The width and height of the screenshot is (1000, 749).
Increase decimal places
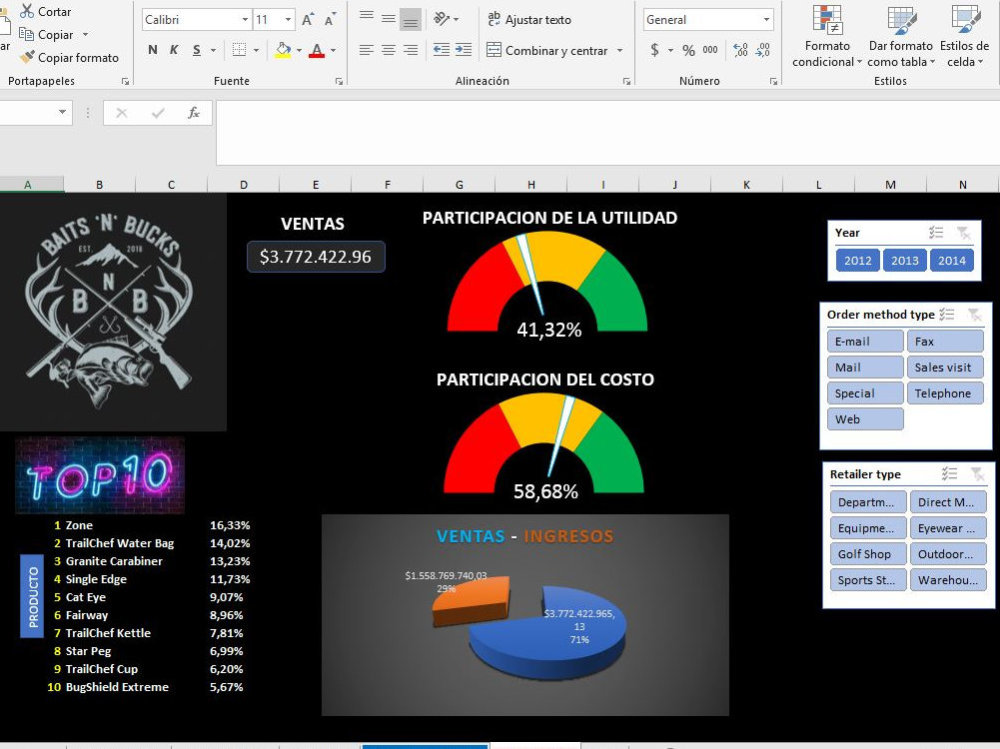pyautogui.click(x=740, y=50)
